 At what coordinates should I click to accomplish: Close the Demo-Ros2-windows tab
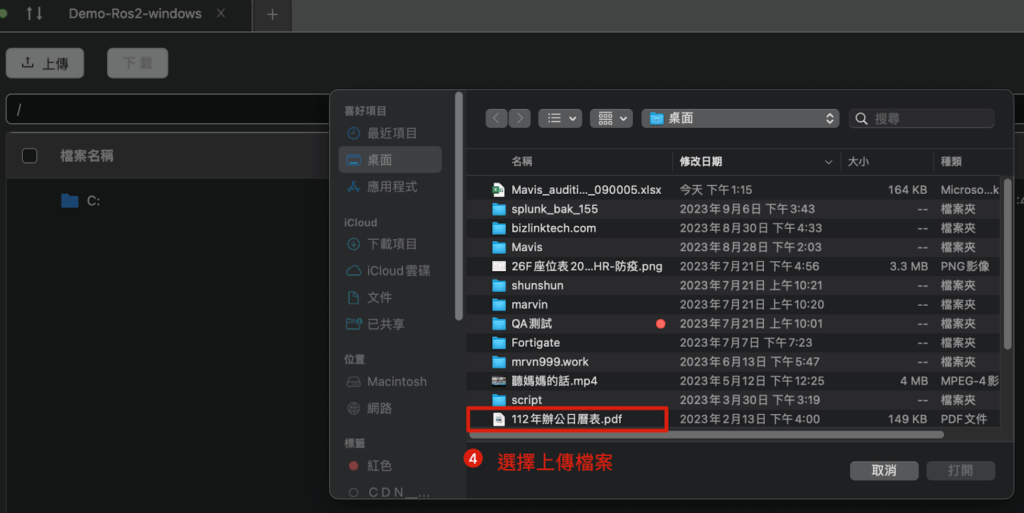[220, 14]
